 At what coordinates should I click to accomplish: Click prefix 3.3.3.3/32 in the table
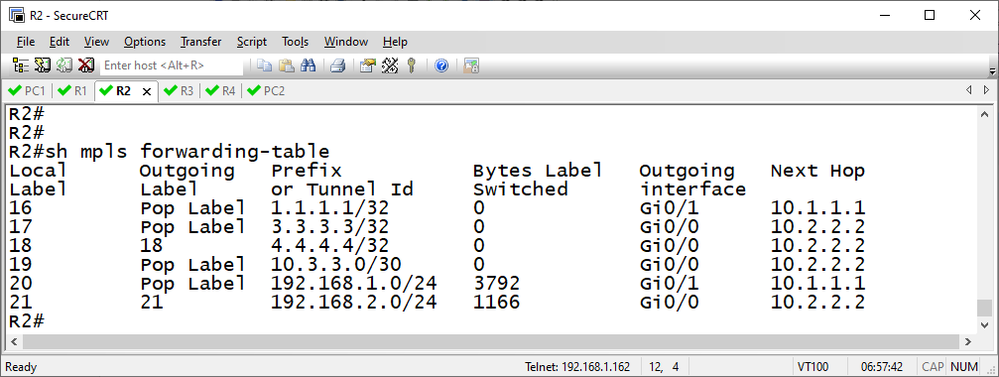(329, 226)
